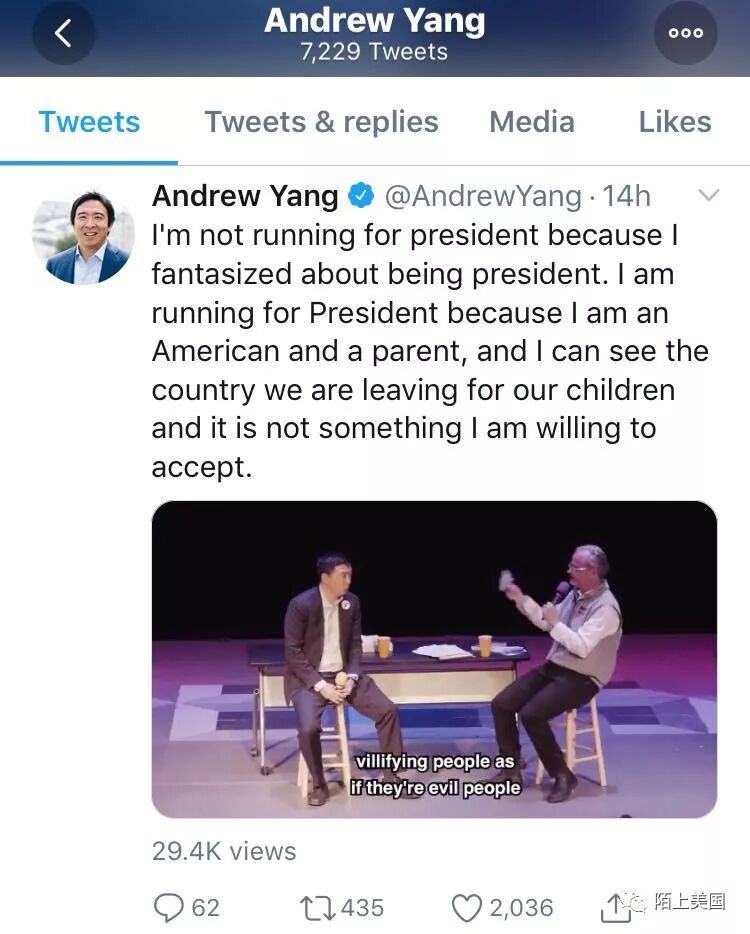Expand the tweet options chevron
The image size is (750, 934).
coord(708,196)
